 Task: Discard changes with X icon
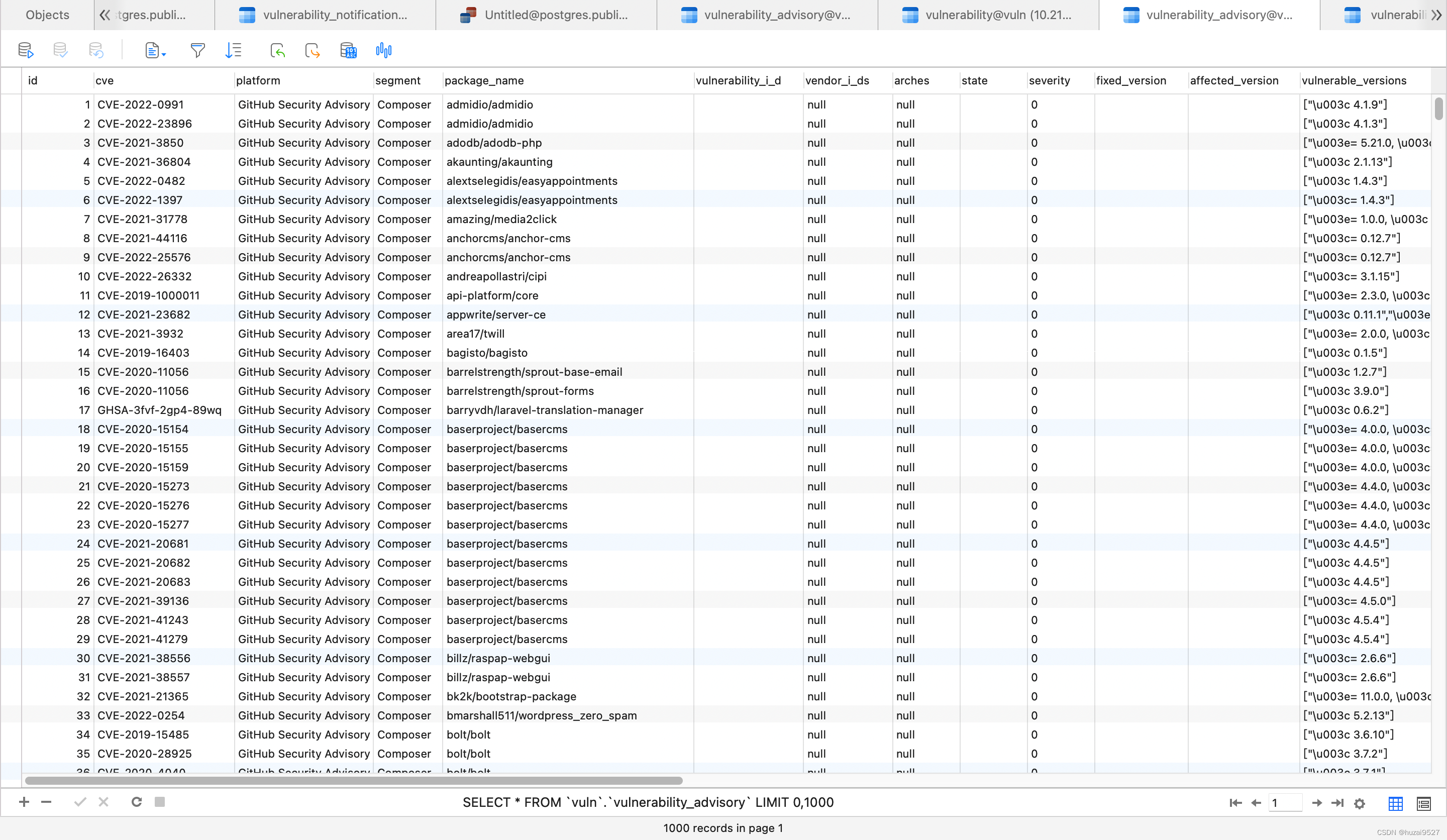(104, 801)
